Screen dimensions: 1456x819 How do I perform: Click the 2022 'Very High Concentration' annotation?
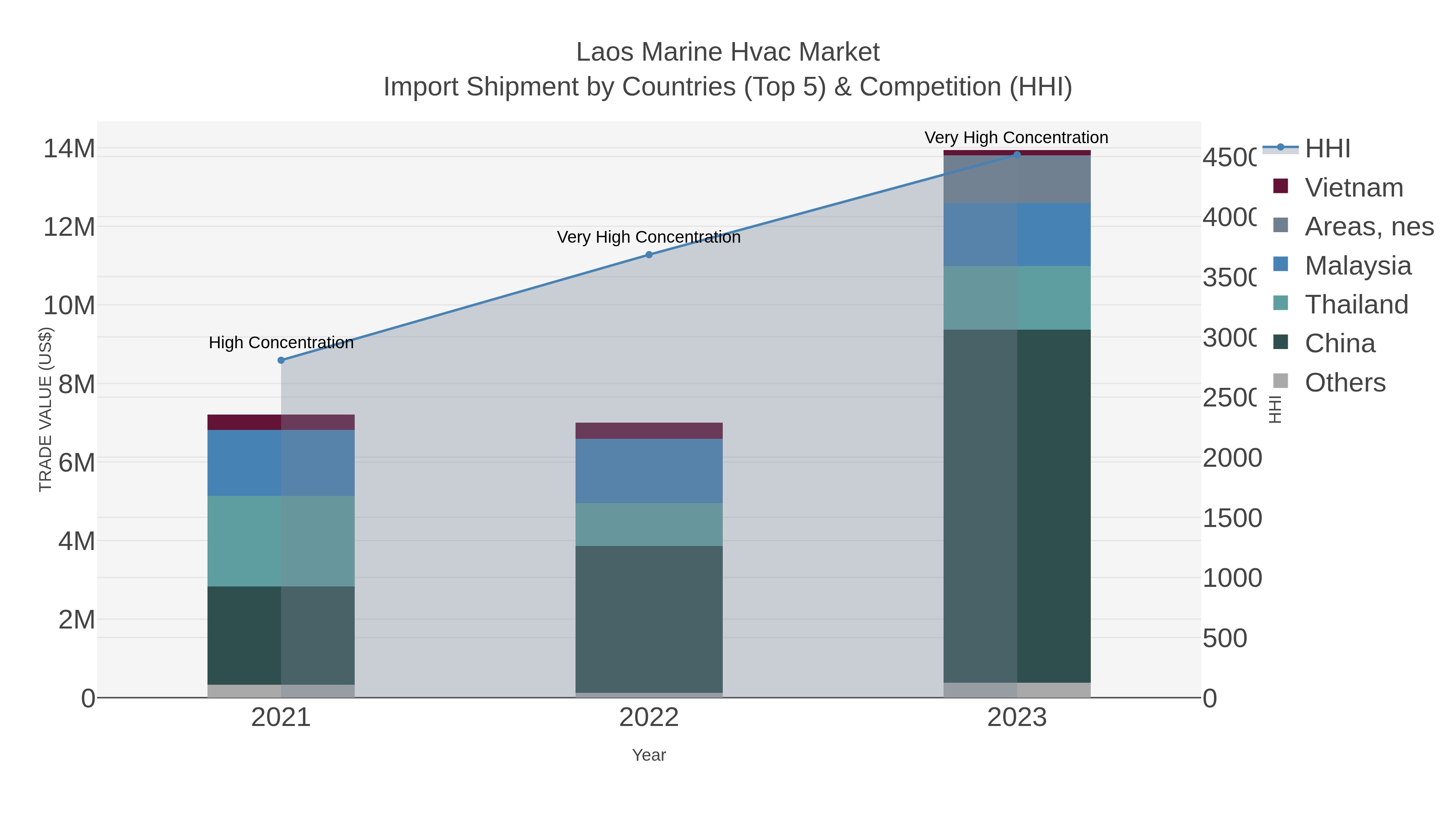pyautogui.click(x=649, y=237)
